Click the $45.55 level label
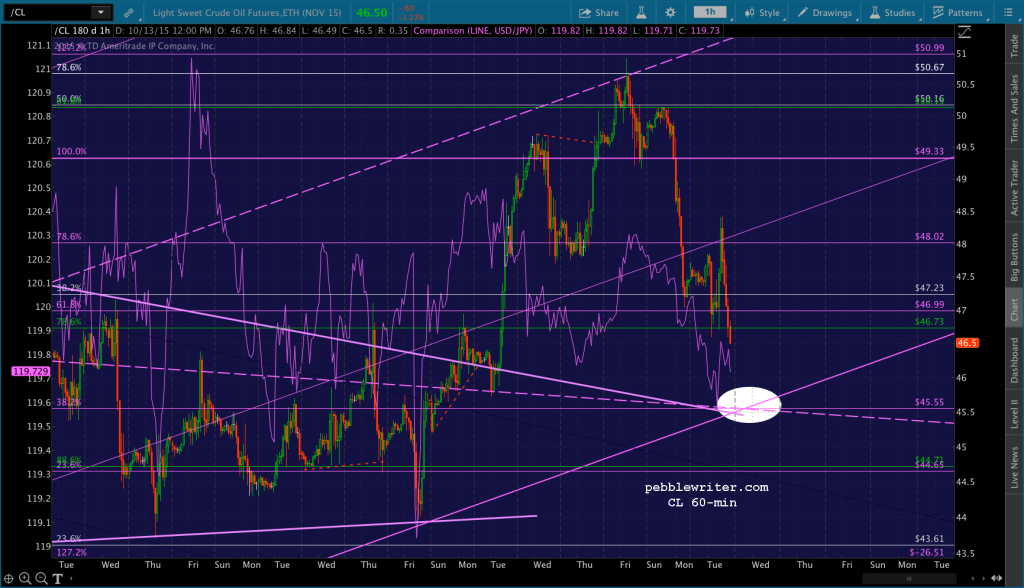1024x588 pixels. tap(929, 402)
